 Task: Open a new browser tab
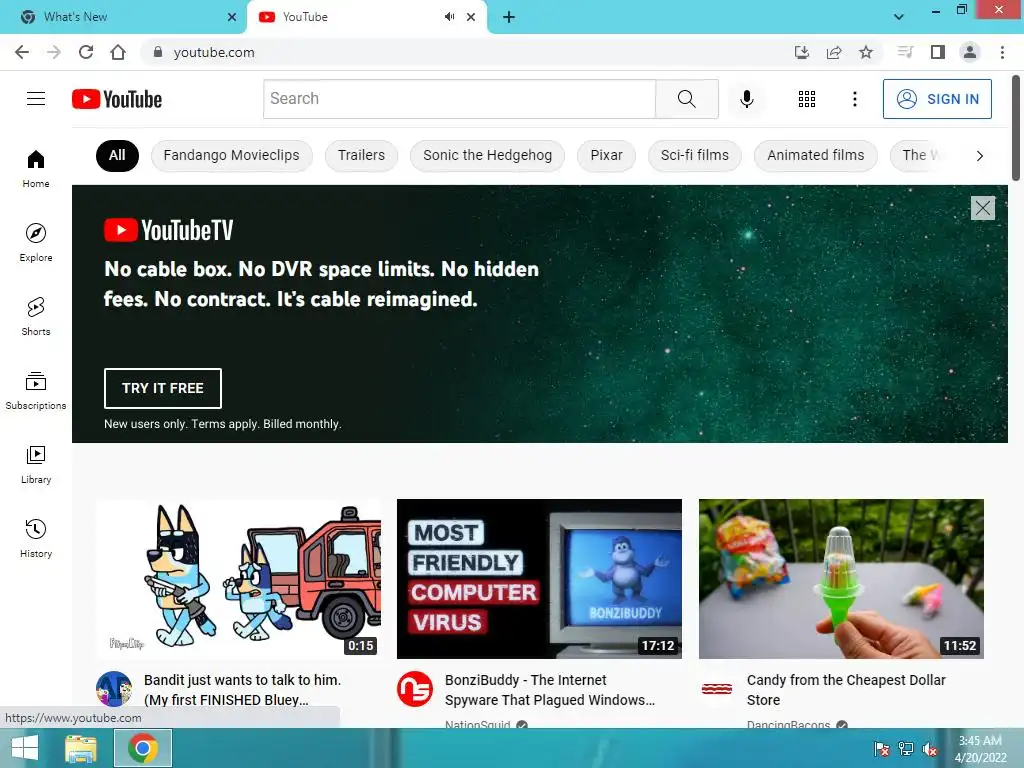click(x=509, y=17)
